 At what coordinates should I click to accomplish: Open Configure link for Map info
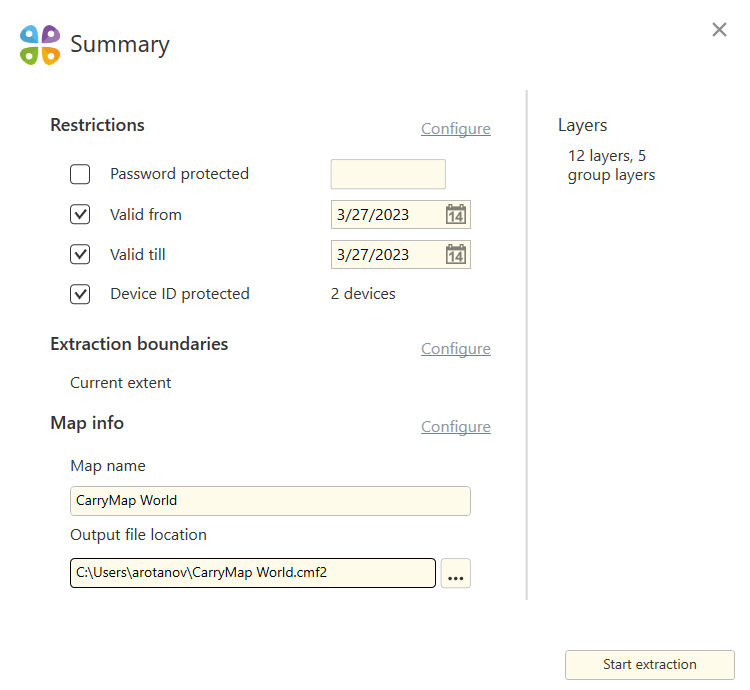[x=455, y=427]
